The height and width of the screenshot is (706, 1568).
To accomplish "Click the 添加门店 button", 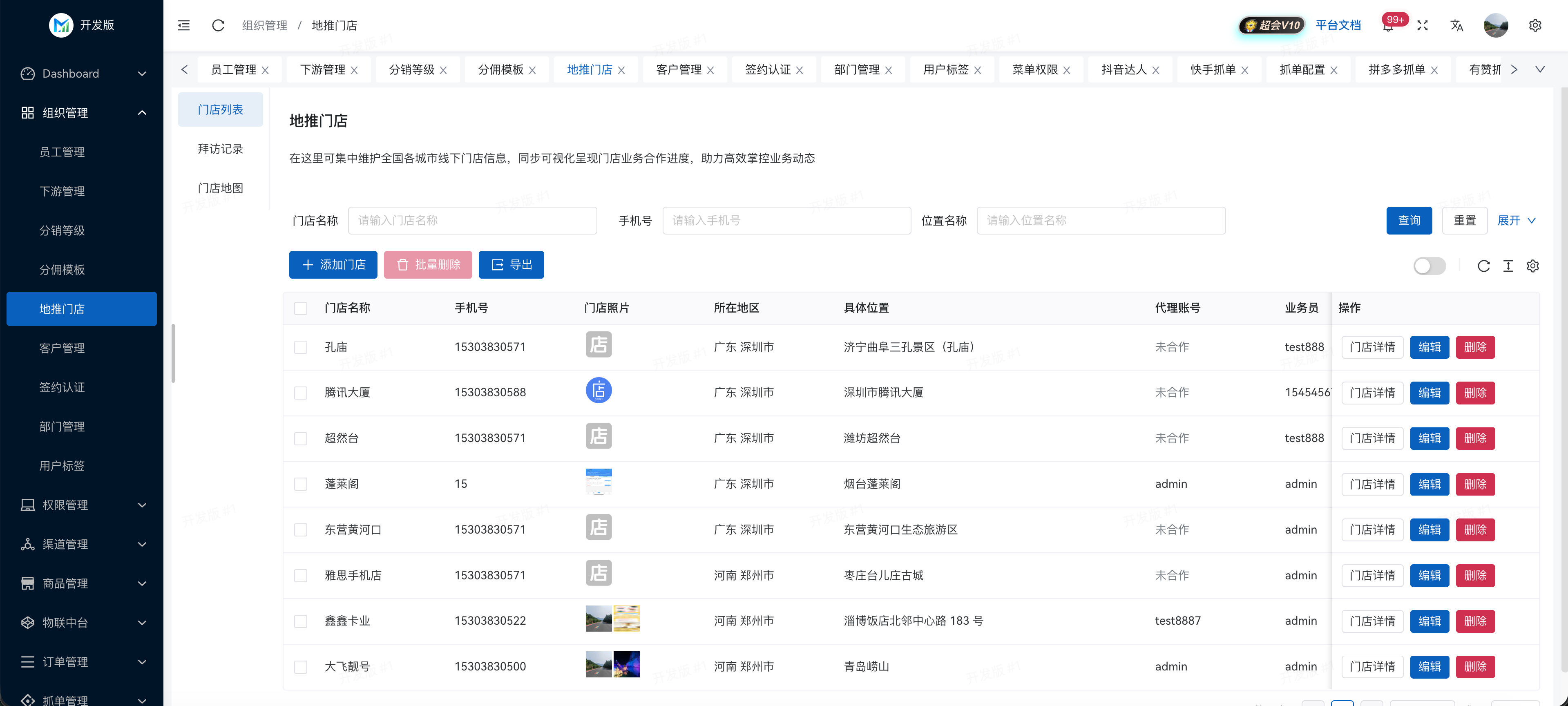I will [333, 265].
